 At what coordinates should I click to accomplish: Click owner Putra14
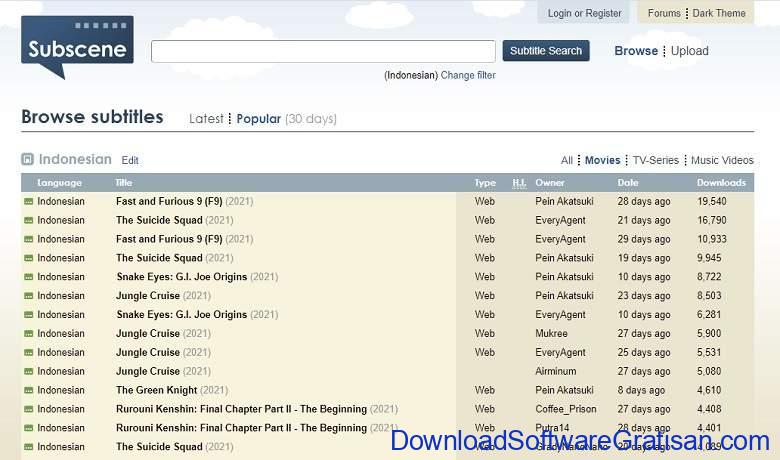coord(552,428)
